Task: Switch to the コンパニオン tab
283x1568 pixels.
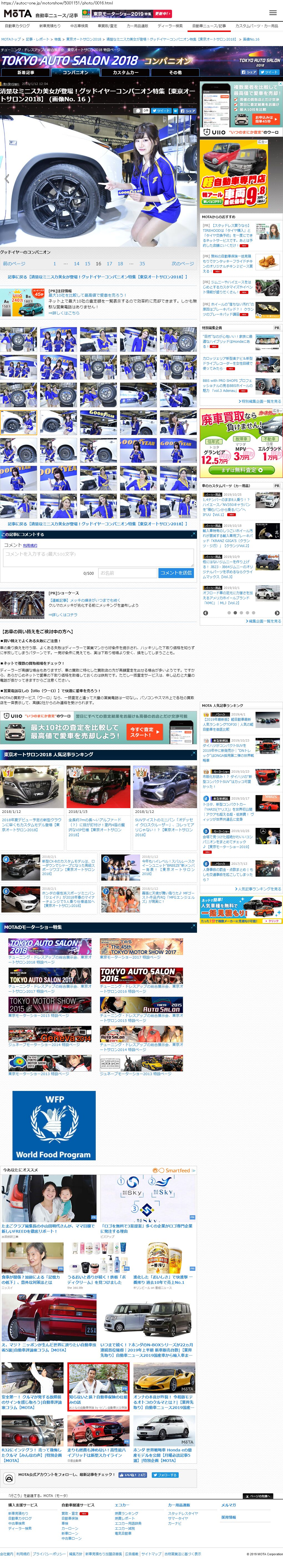Action: coord(75,72)
